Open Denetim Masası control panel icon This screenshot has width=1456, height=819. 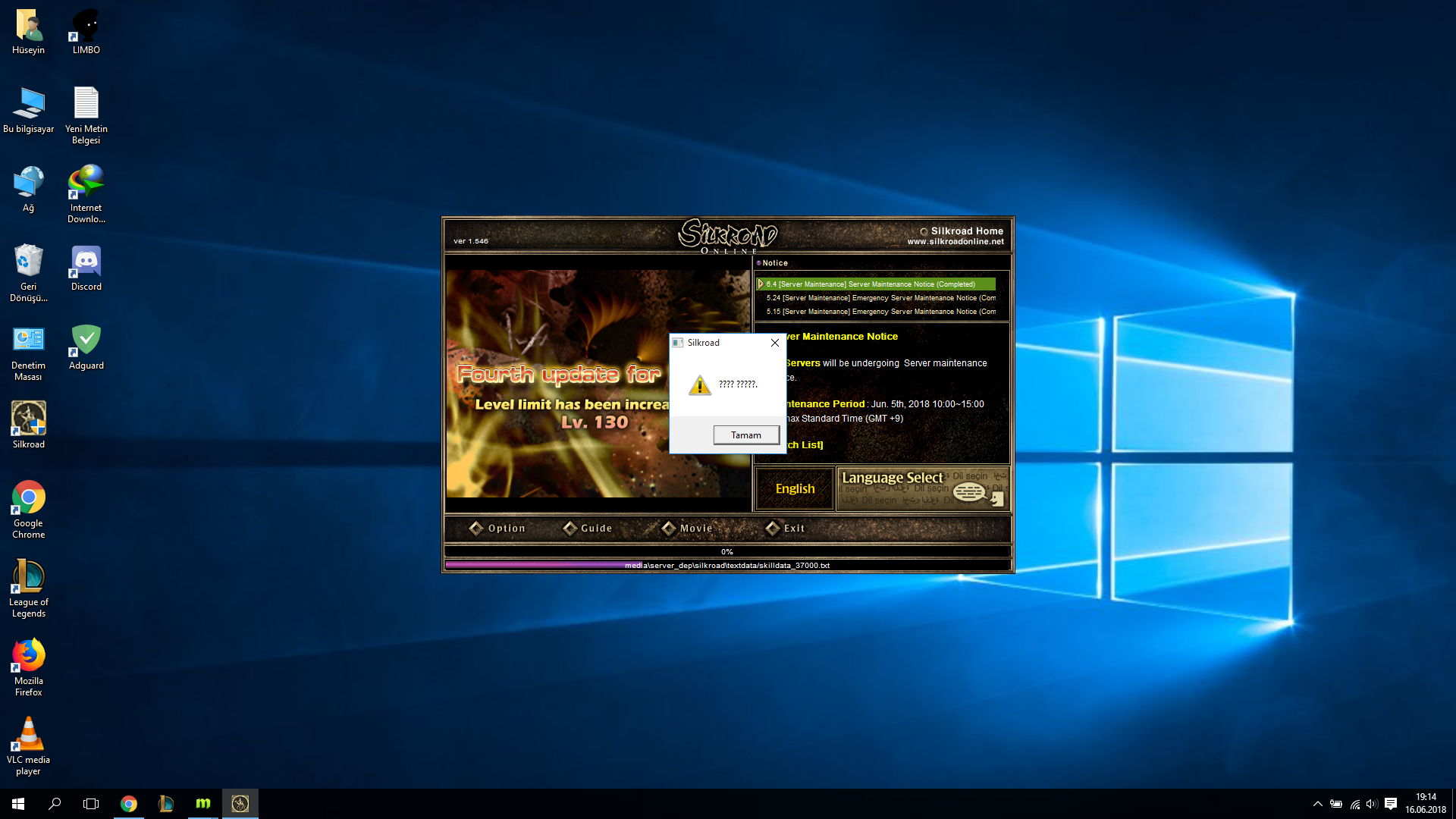tap(28, 353)
